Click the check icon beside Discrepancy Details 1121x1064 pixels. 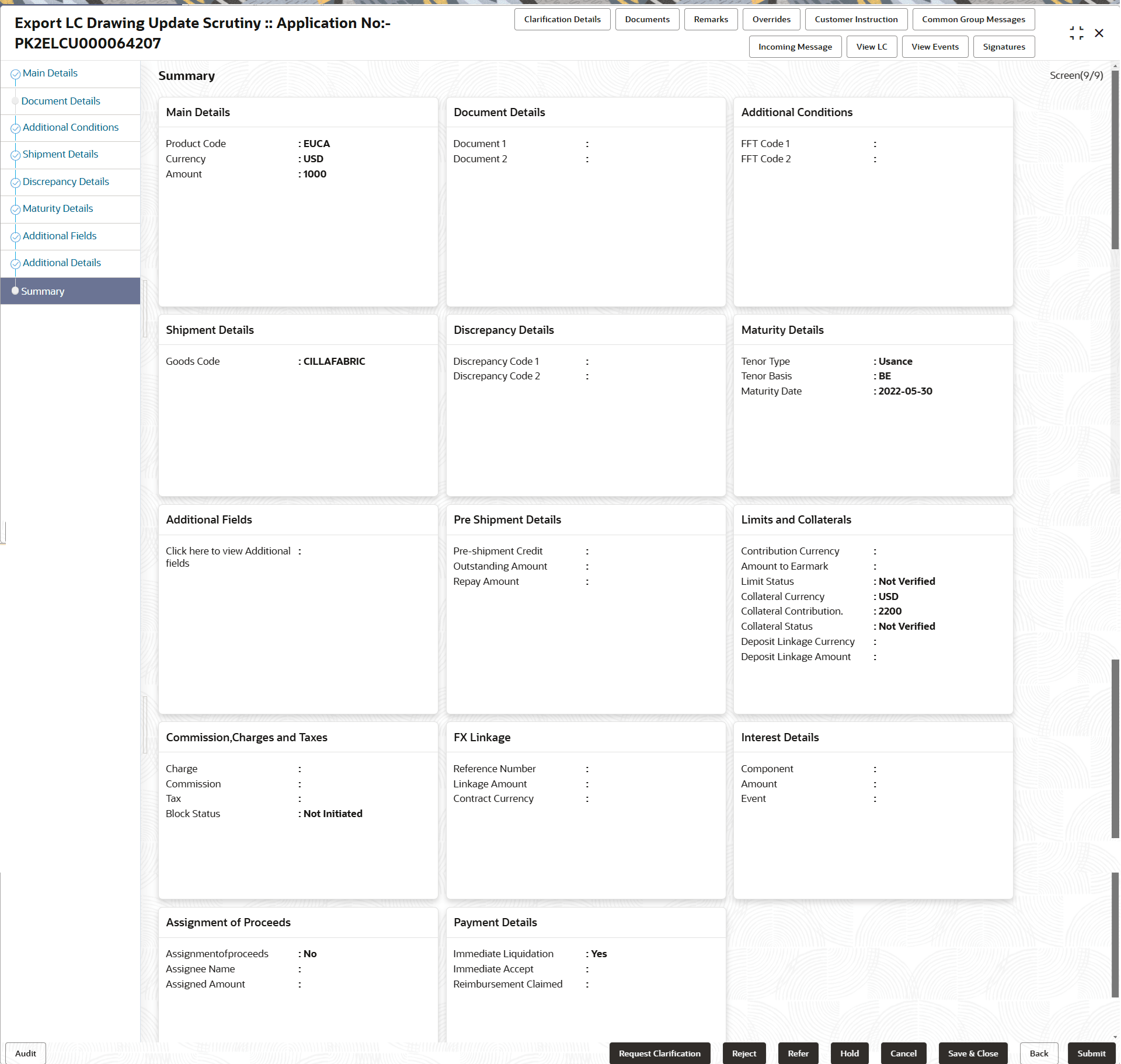pyautogui.click(x=15, y=182)
